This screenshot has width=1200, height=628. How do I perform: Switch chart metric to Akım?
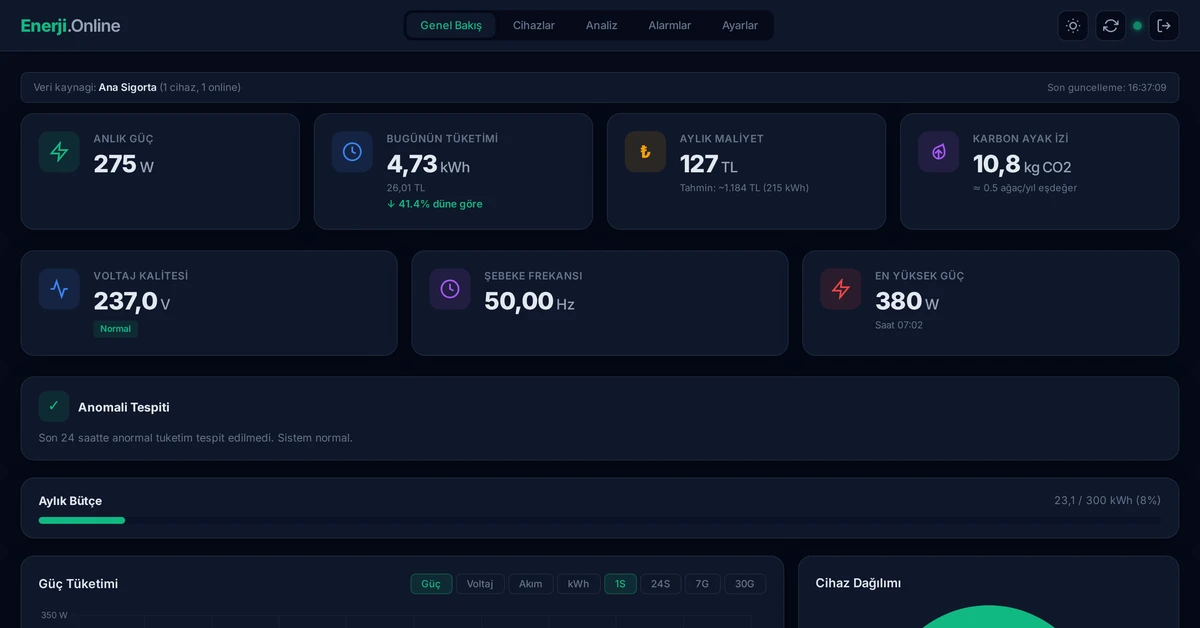tap(530, 584)
